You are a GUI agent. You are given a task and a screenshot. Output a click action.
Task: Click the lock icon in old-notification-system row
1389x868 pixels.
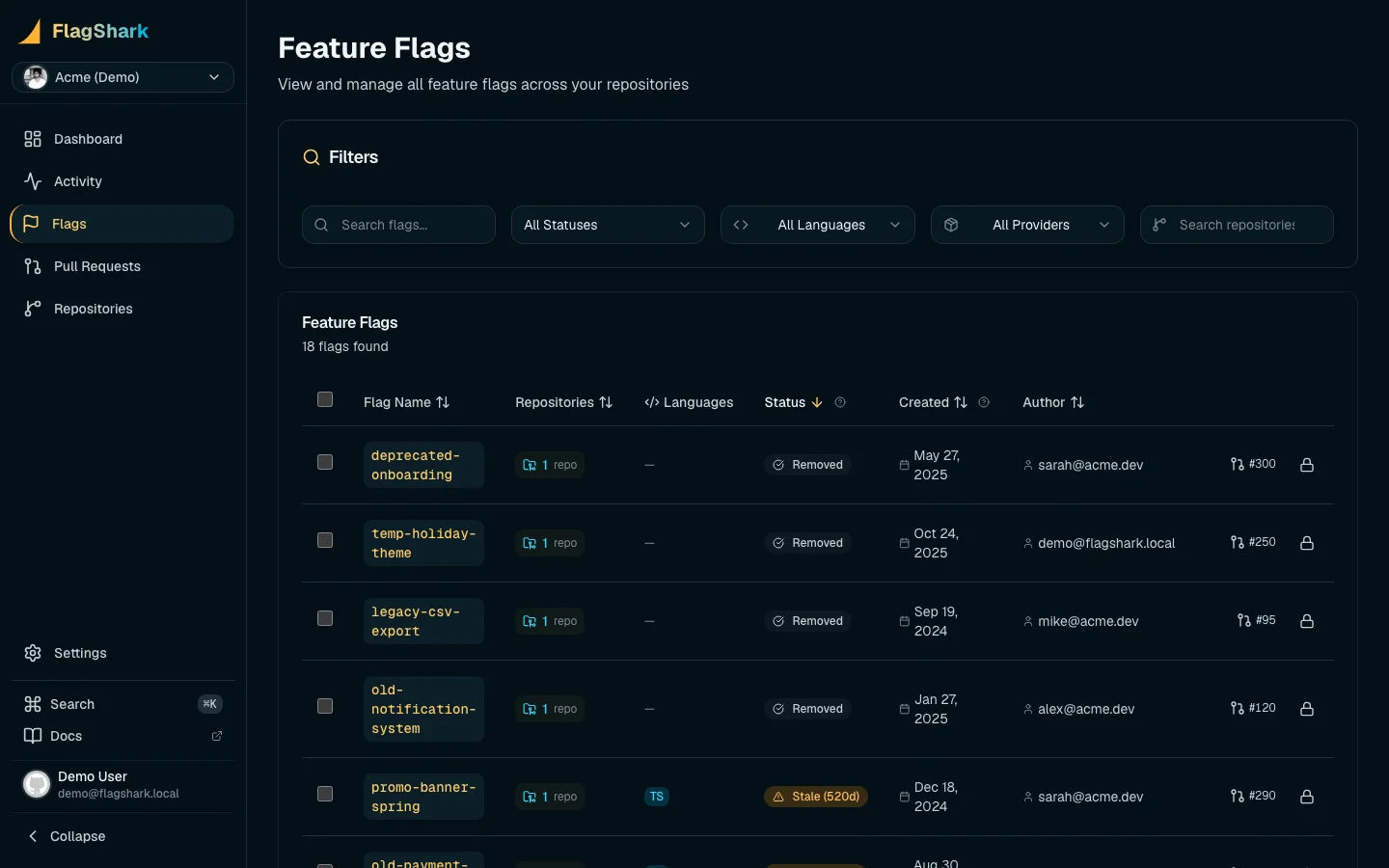pos(1307,709)
